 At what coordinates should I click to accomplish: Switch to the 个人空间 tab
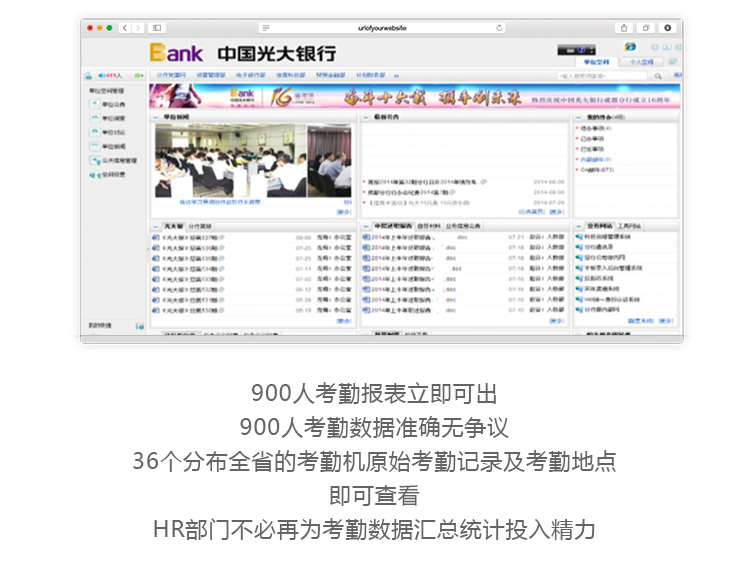point(641,62)
